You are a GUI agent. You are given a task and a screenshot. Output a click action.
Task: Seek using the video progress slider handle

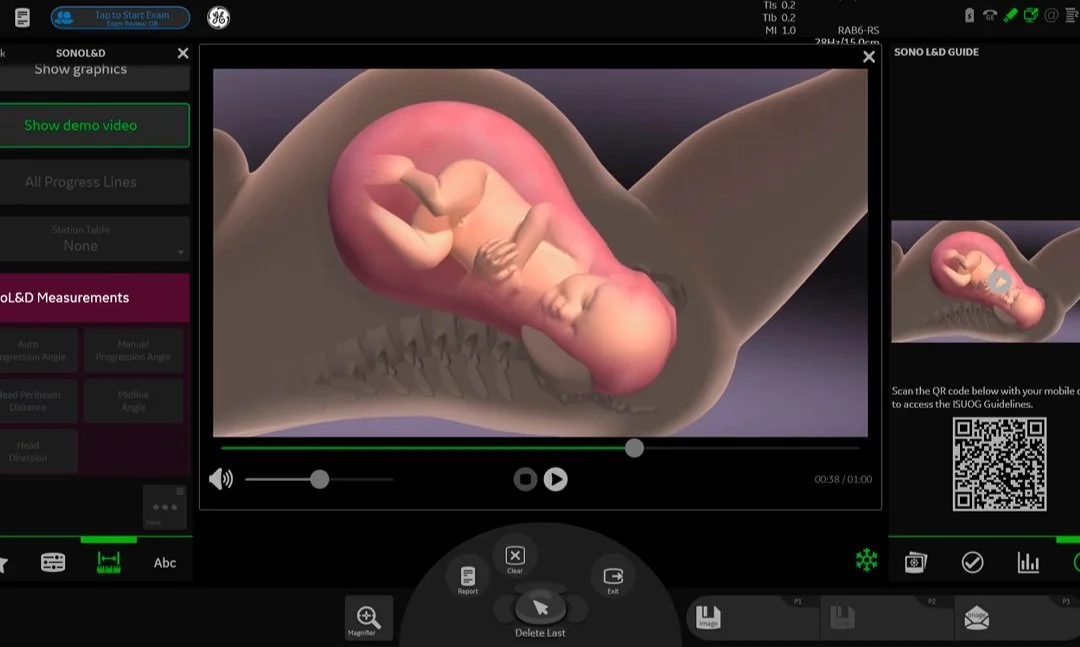tap(634, 448)
